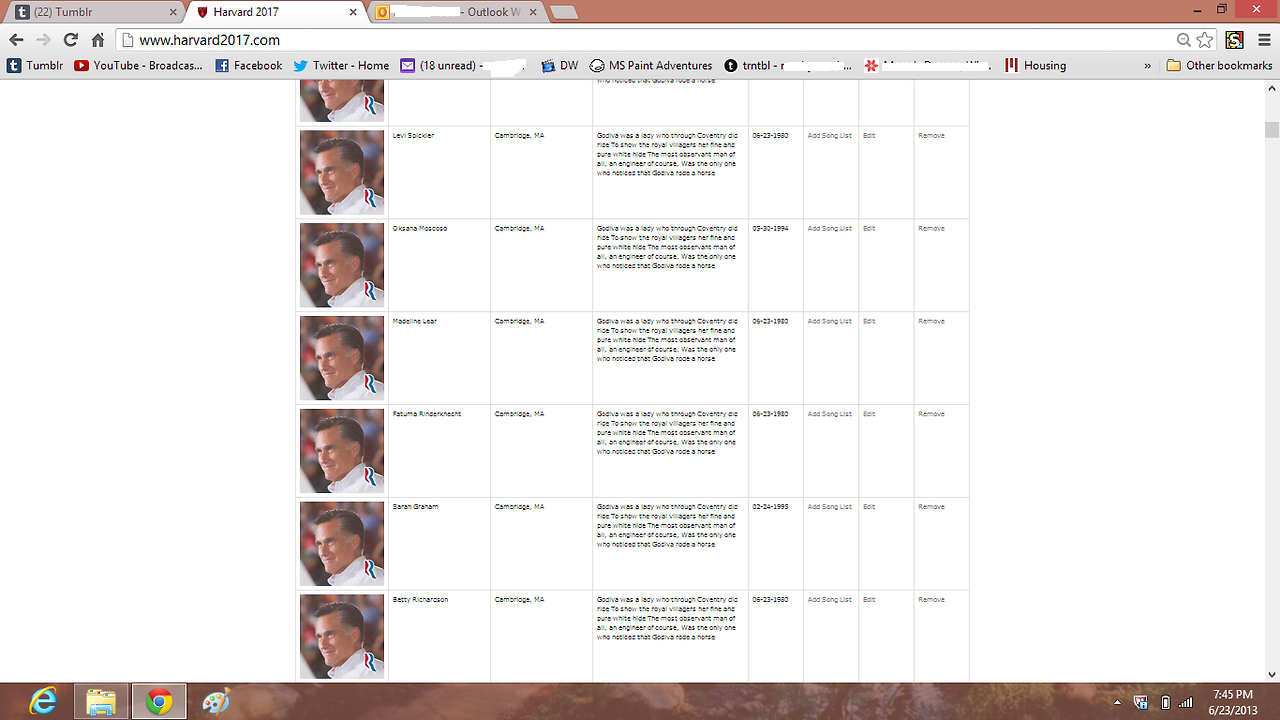Open the Facebook bookmark
Viewport: 1280px width, 720px height.
249,65
